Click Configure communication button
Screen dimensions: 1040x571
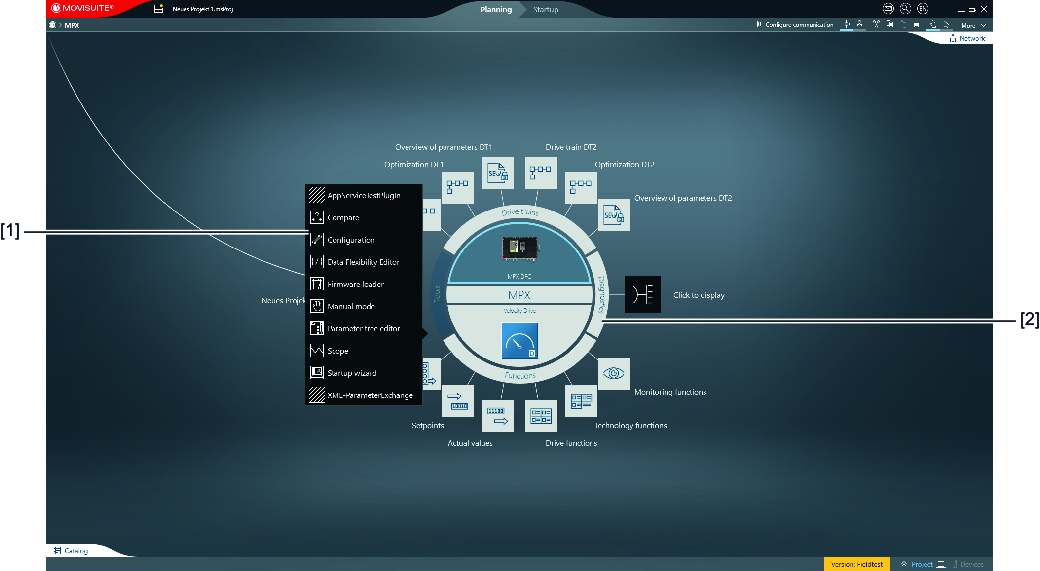[797, 25]
